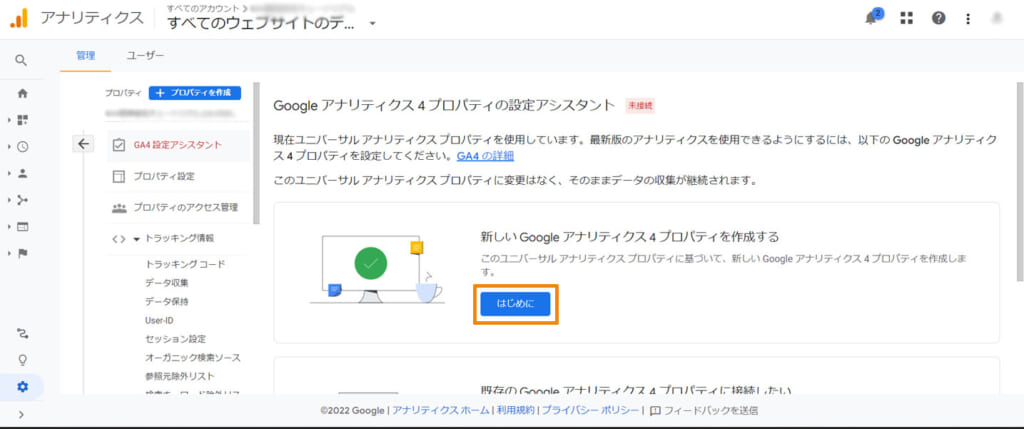Expand the acquisition section arrow

[x=9, y=200]
